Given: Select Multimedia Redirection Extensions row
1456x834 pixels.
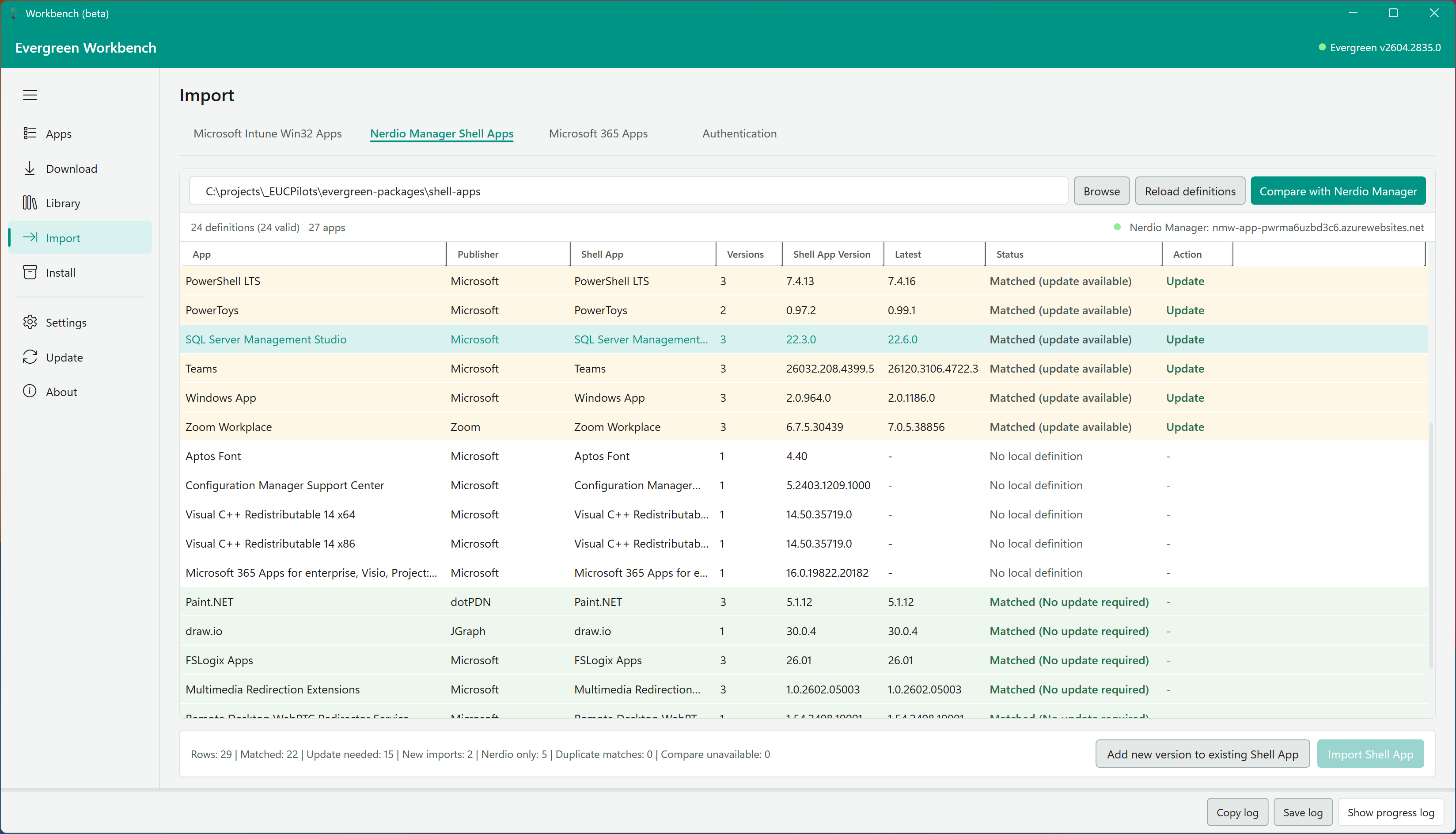Looking at the screenshot, I should pyautogui.click(x=804, y=689).
